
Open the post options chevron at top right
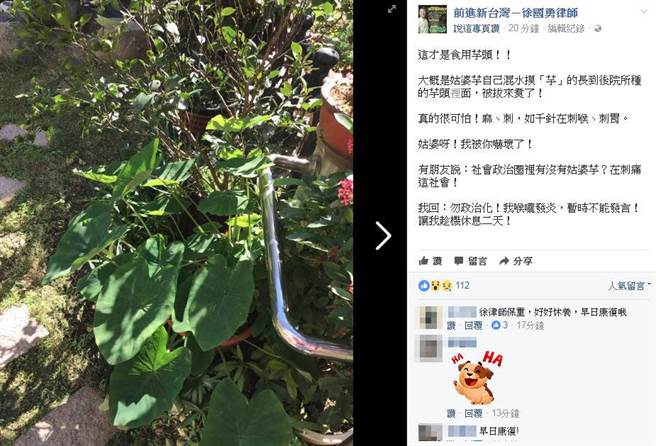(x=644, y=12)
